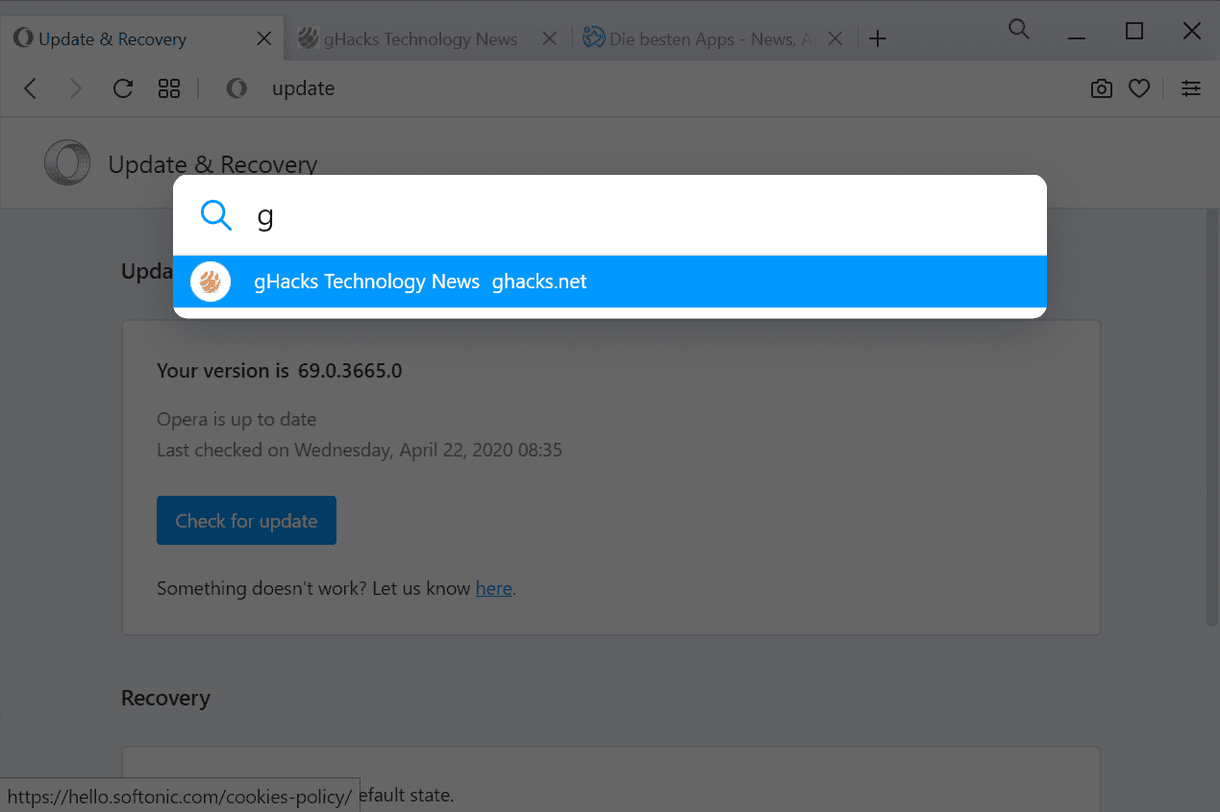Viewport: 1220px width, 812px height.
Task: Open the 'here' feedback link
Action: pyautogui.click(x=494, y=589)
